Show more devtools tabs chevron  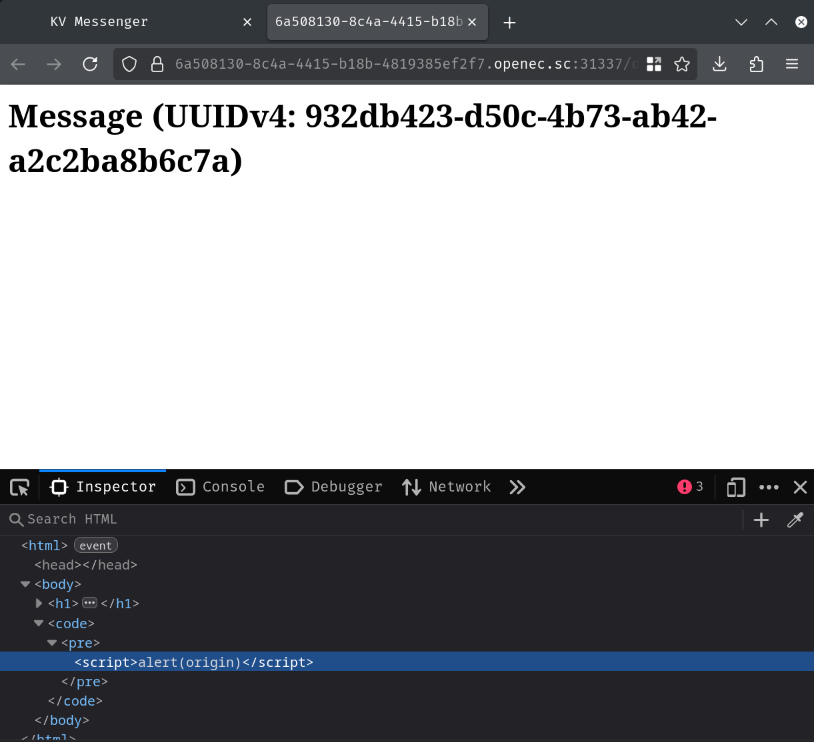[x=517, y=487]
